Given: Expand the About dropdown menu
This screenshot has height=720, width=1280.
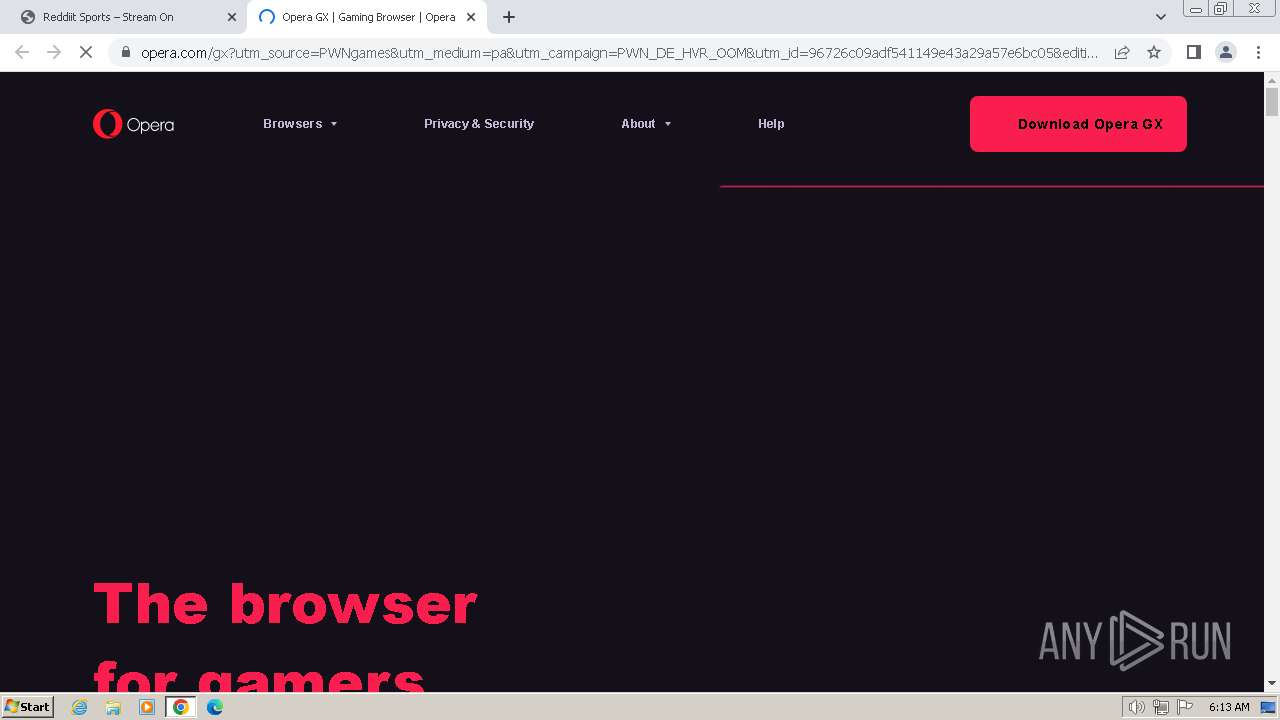Looking at the screenshot, I should click(646, 124).
